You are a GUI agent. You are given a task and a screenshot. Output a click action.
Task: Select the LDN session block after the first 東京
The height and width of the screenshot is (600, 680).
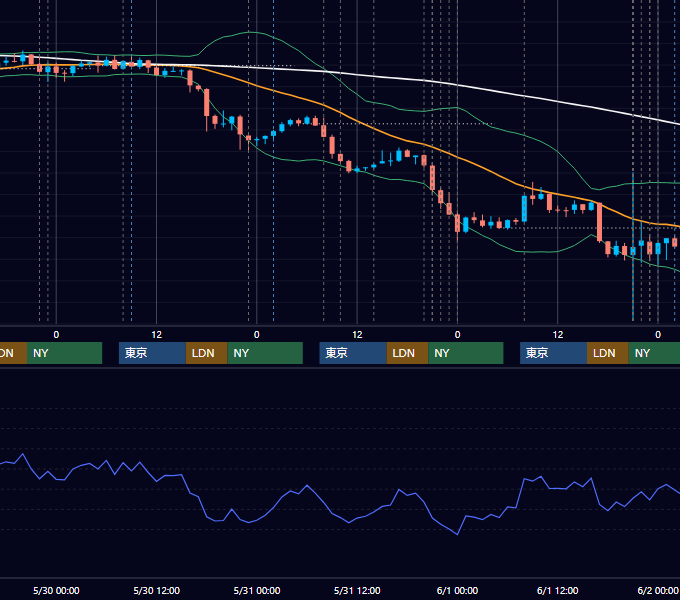[x=206, y=353]
